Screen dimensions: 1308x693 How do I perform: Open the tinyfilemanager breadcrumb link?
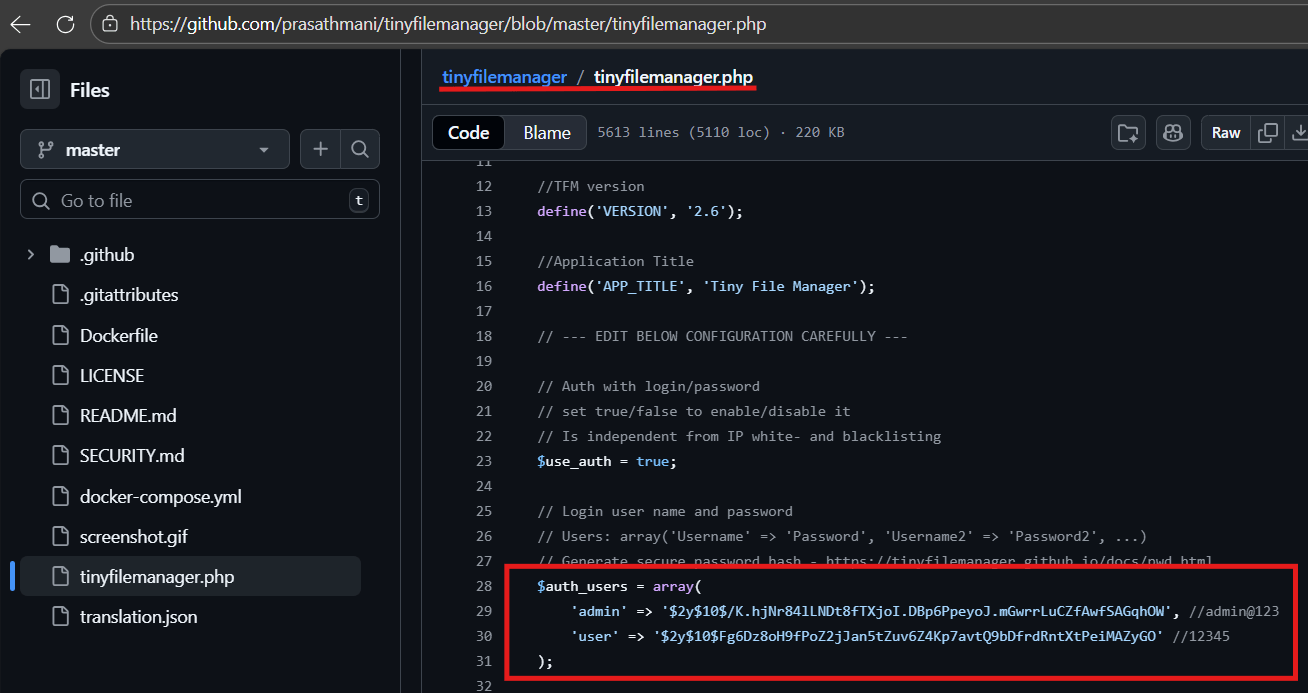(505, 77)
